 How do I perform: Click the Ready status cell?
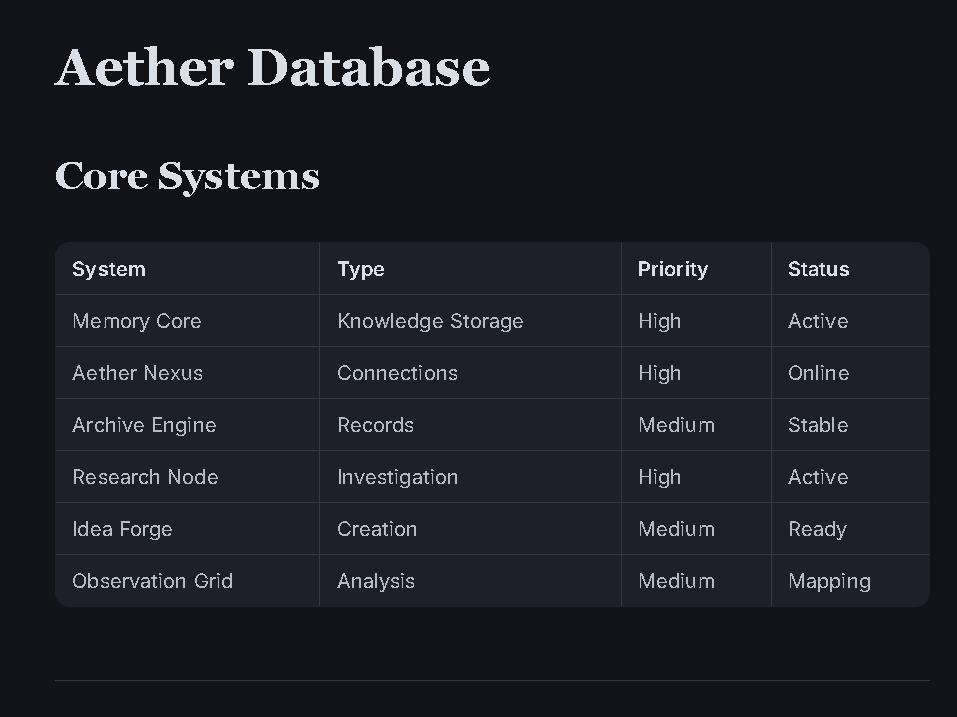coord(850,528)
